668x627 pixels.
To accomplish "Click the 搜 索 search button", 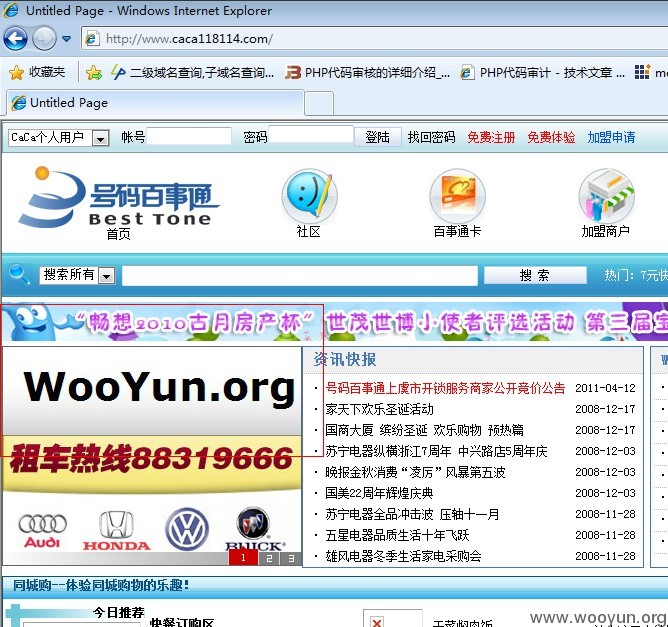I will tap(535, 275).
